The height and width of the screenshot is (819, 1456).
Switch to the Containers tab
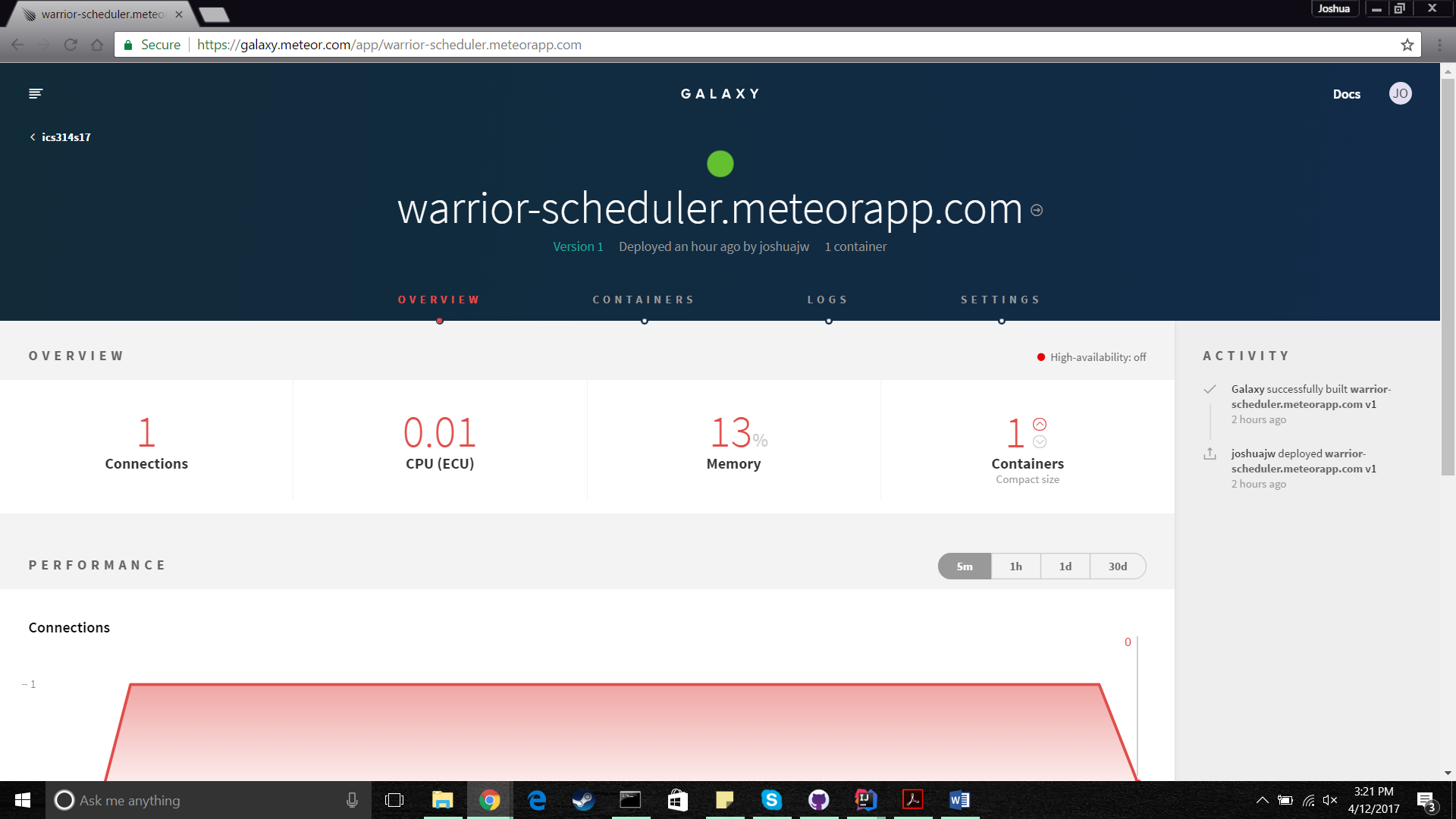(644, 300)
